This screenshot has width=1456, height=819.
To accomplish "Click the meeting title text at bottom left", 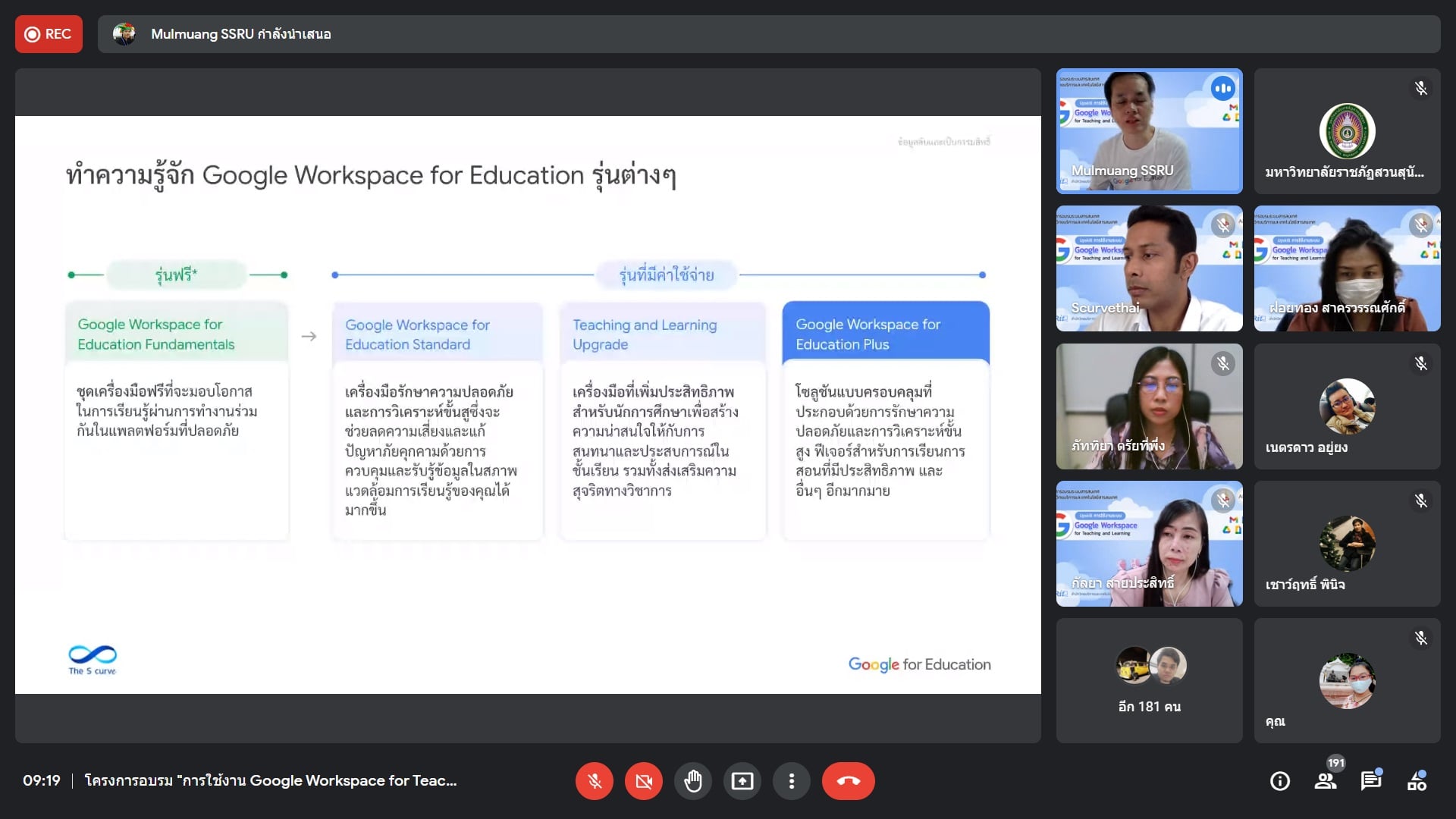I will [271, 781].
